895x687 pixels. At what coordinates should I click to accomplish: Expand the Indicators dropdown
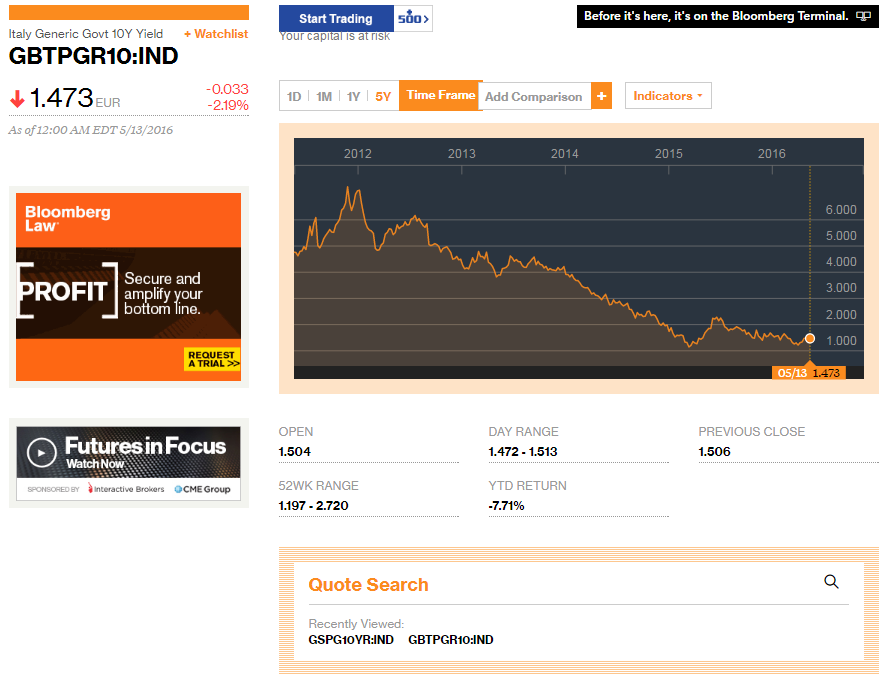coord(668,96)
